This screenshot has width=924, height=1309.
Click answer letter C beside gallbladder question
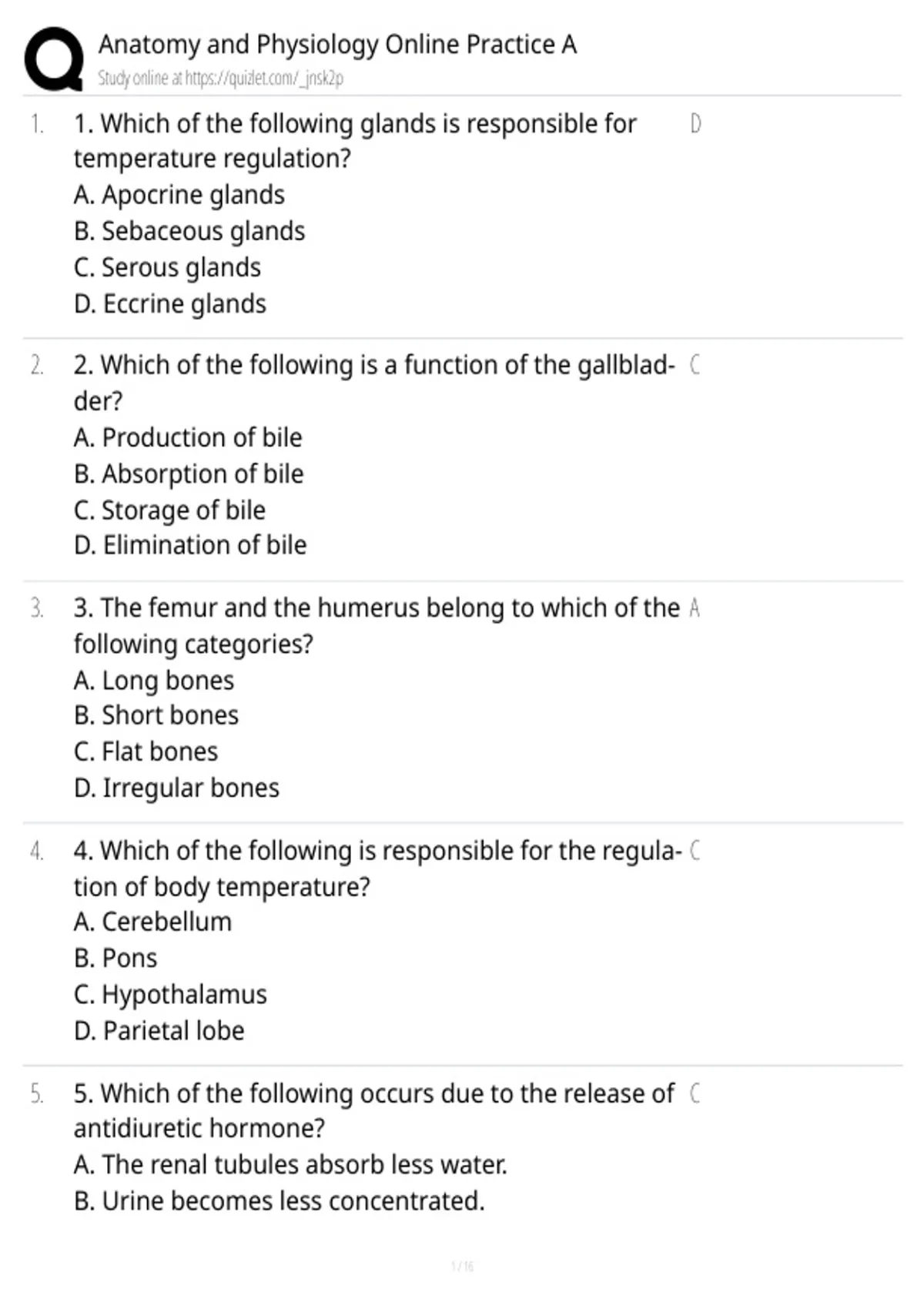[695, 364]
